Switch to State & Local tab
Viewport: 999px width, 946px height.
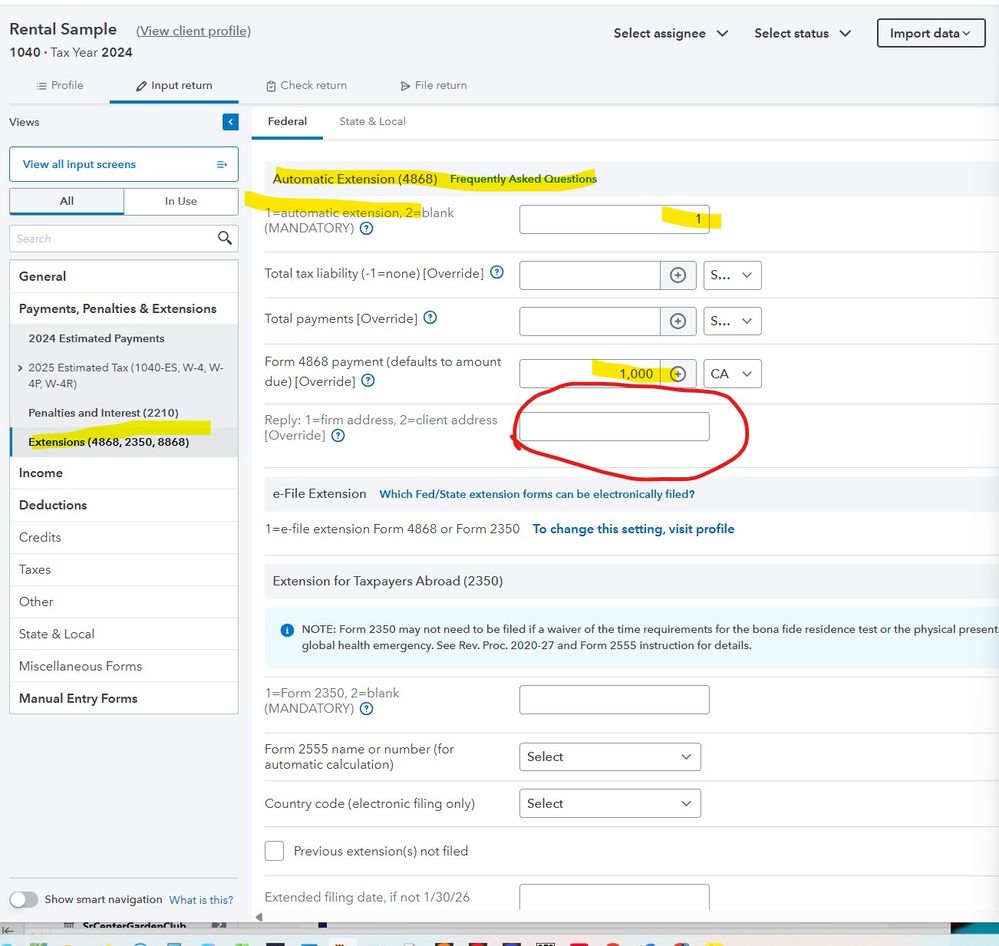[x=372, y=121]
